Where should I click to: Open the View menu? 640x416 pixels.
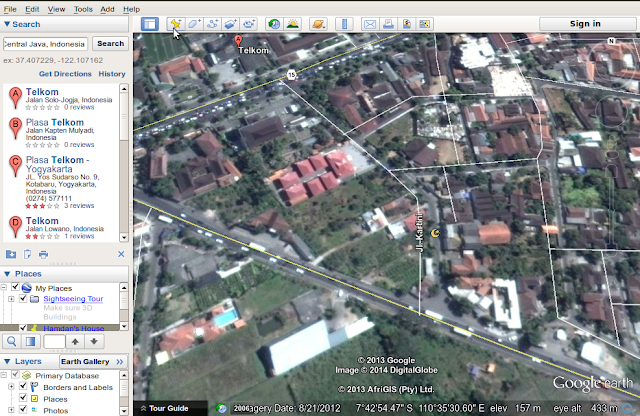(56, 9)
